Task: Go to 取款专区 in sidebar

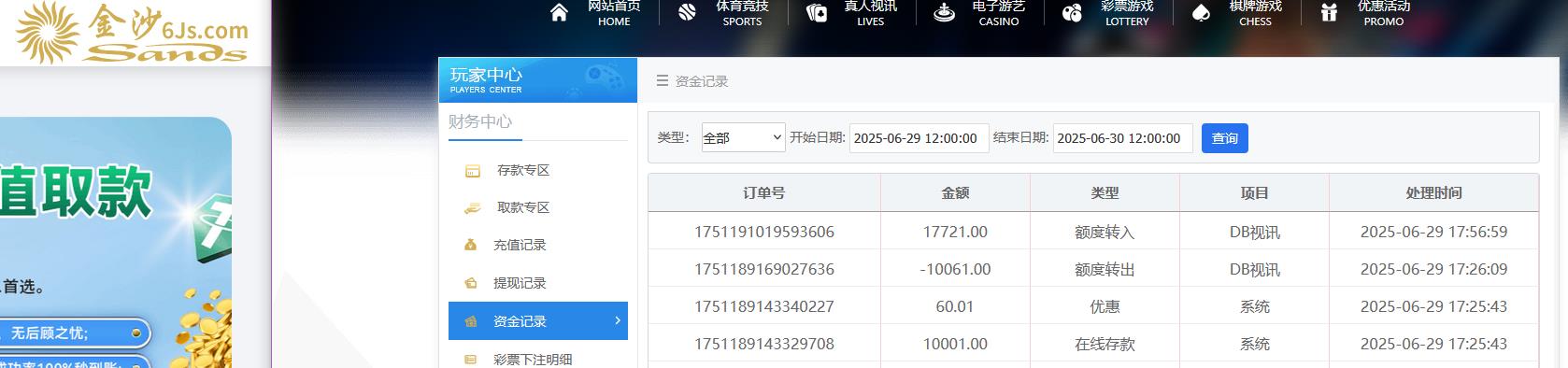Action: pyautogui.click(x=523, y=207)
